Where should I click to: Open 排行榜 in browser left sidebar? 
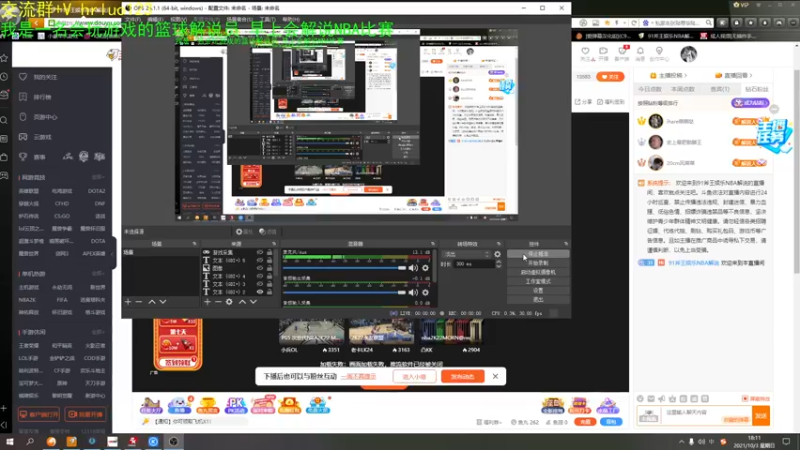pyautogui.click(x=42, y=97)
